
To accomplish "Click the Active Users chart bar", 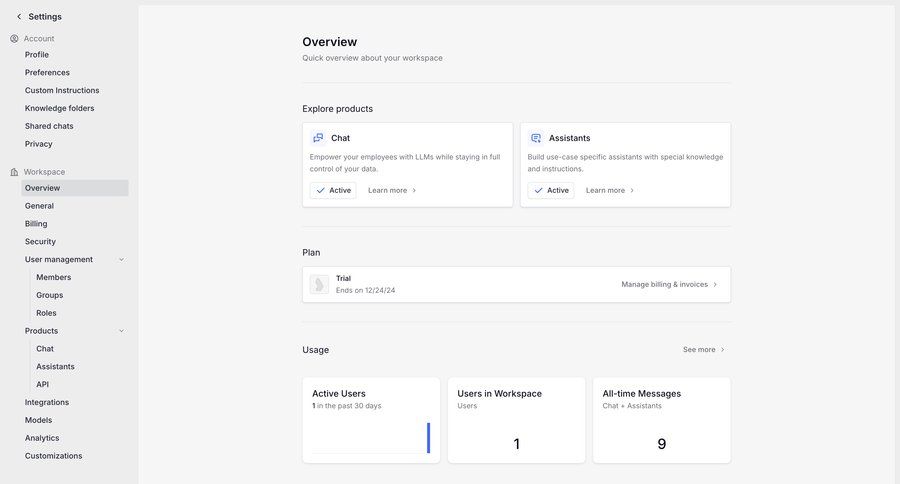I will tap(428, 438).
